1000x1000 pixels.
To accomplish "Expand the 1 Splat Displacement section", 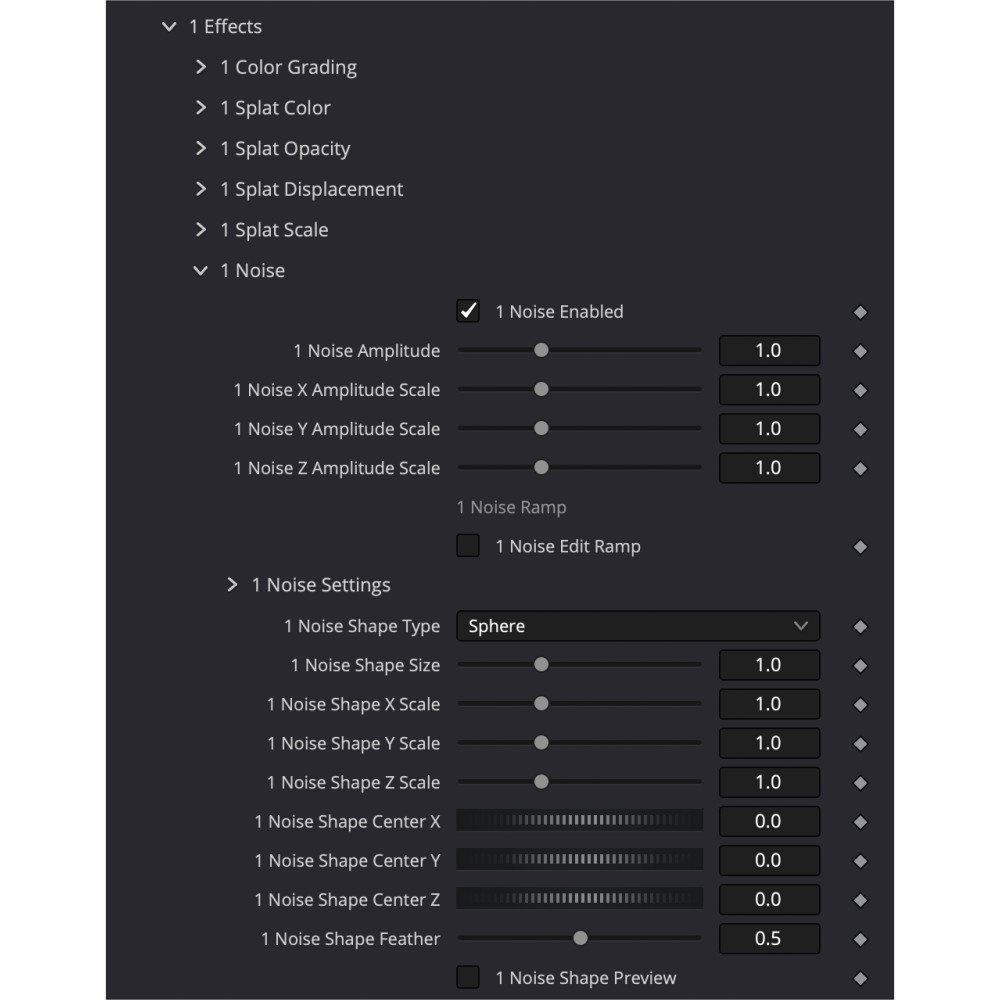I will pyautogui.click(x=200, y=189).
